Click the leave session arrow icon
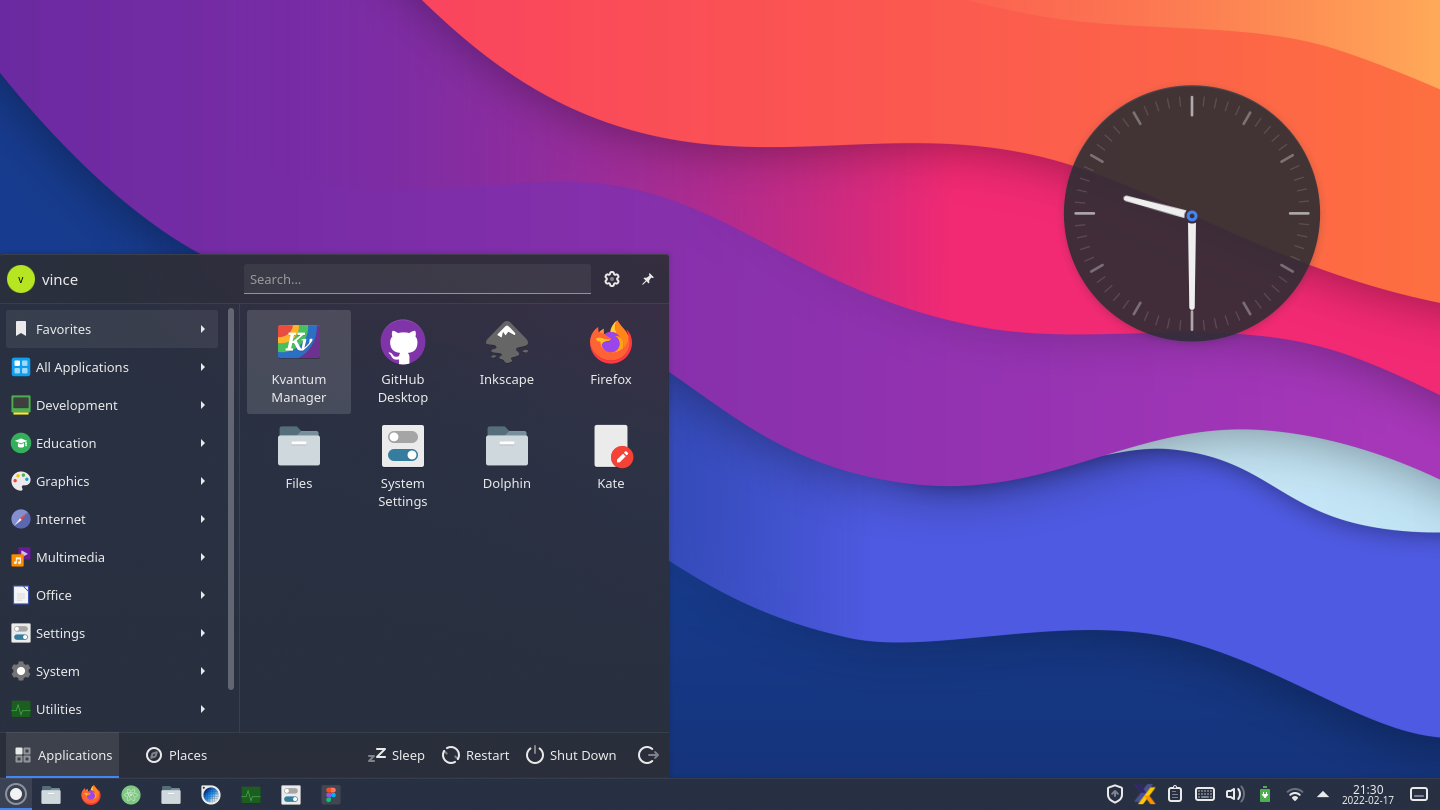 tap(648, 755)
